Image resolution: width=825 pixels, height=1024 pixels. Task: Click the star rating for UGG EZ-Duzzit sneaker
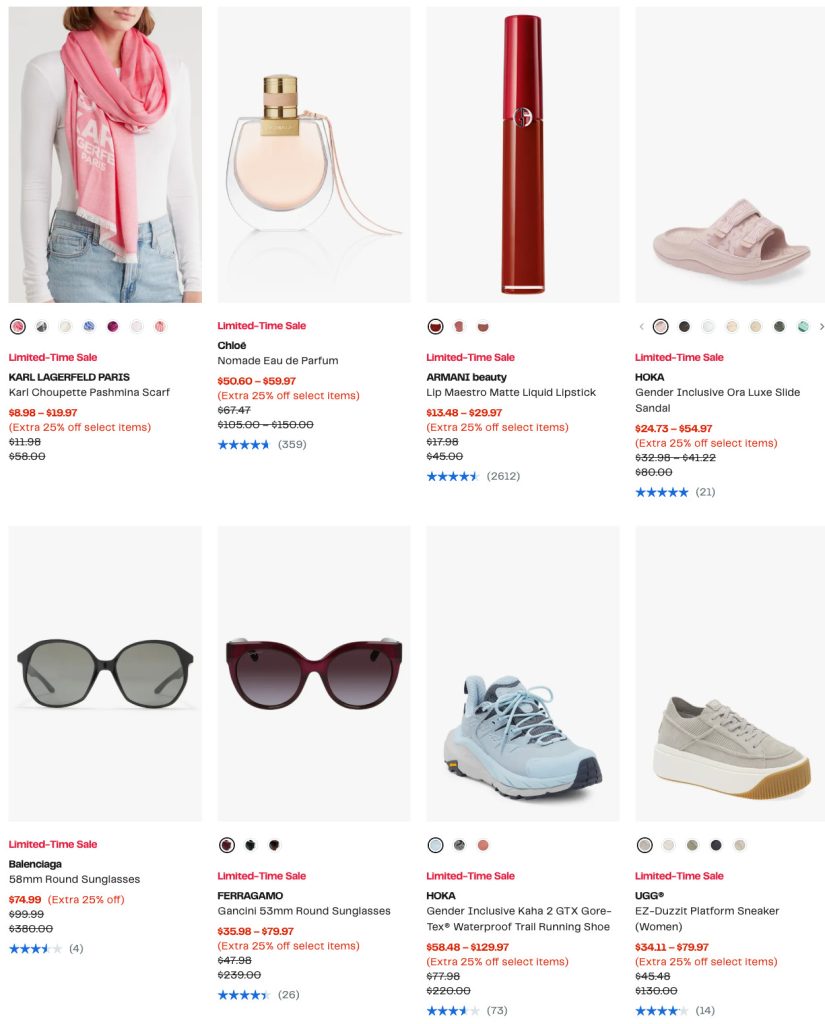[x=661, y=1011]
